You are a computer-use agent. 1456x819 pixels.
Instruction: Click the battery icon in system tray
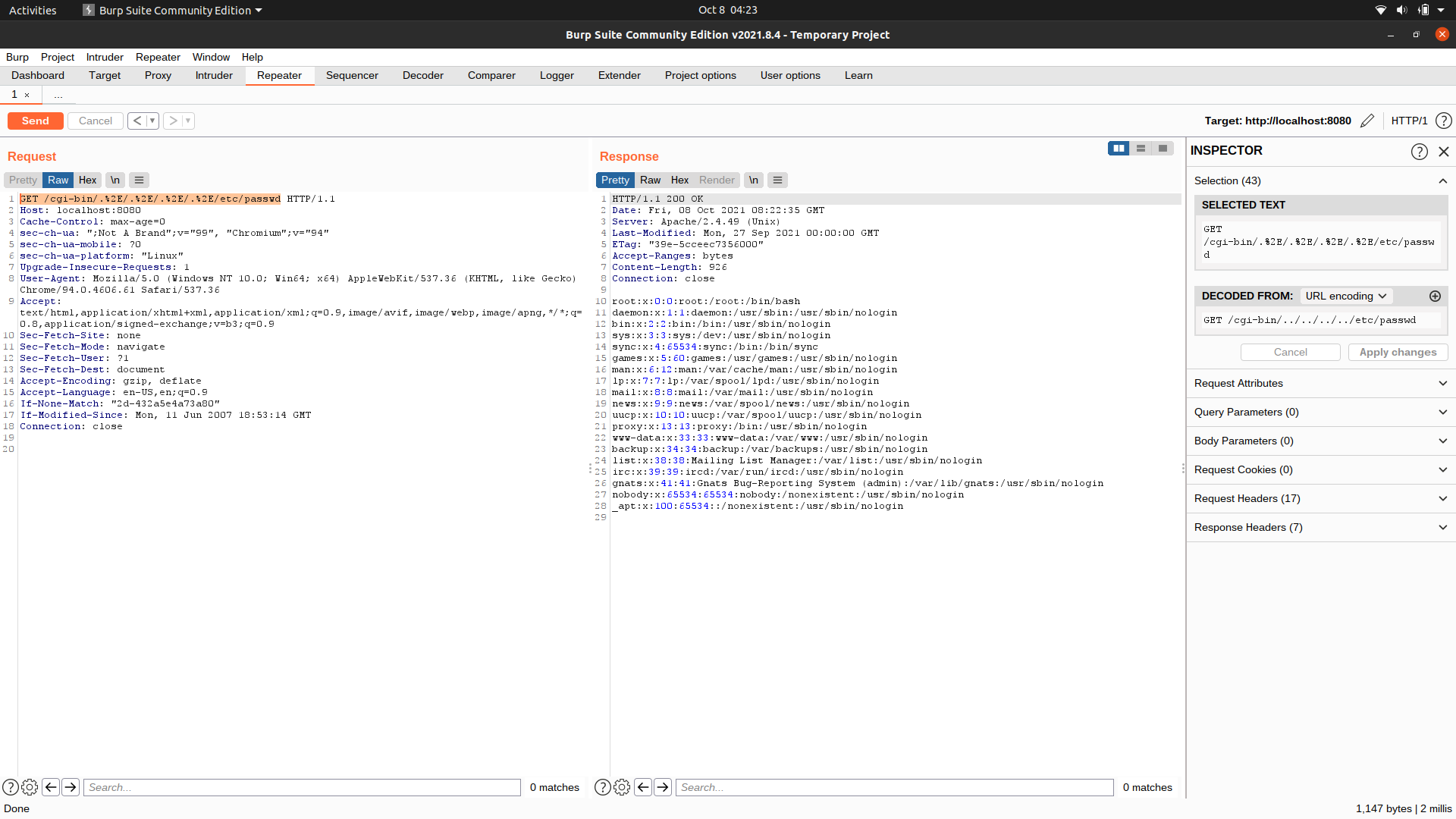(1423, 10)
